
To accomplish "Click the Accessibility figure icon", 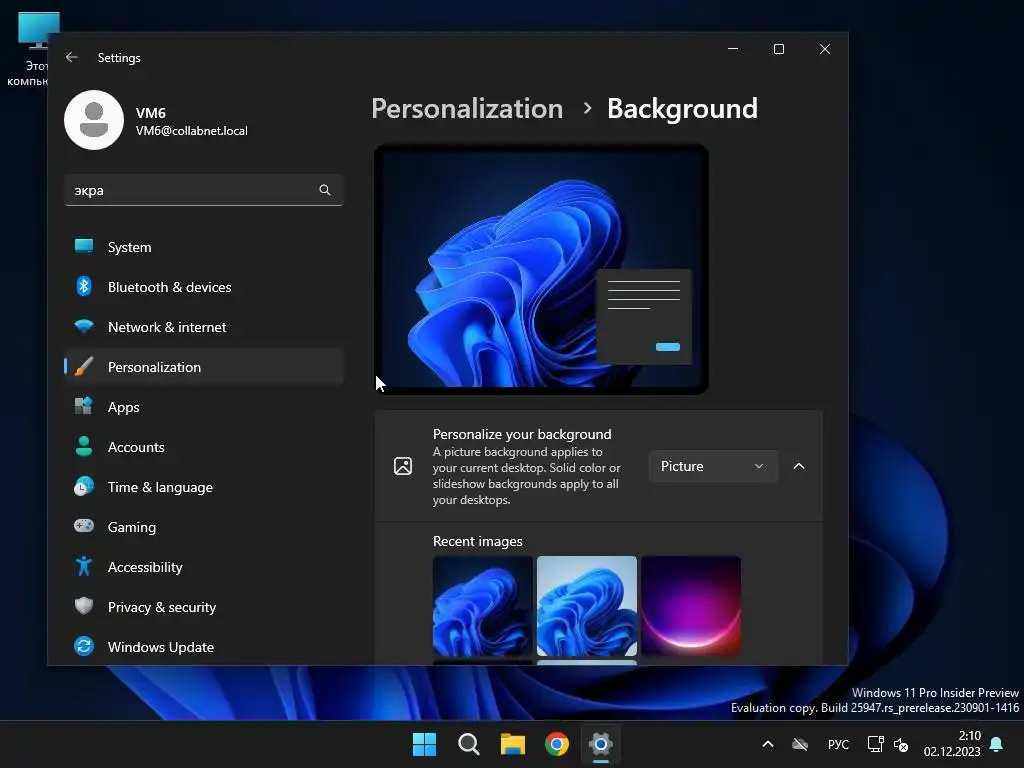I will pos(84,566).
